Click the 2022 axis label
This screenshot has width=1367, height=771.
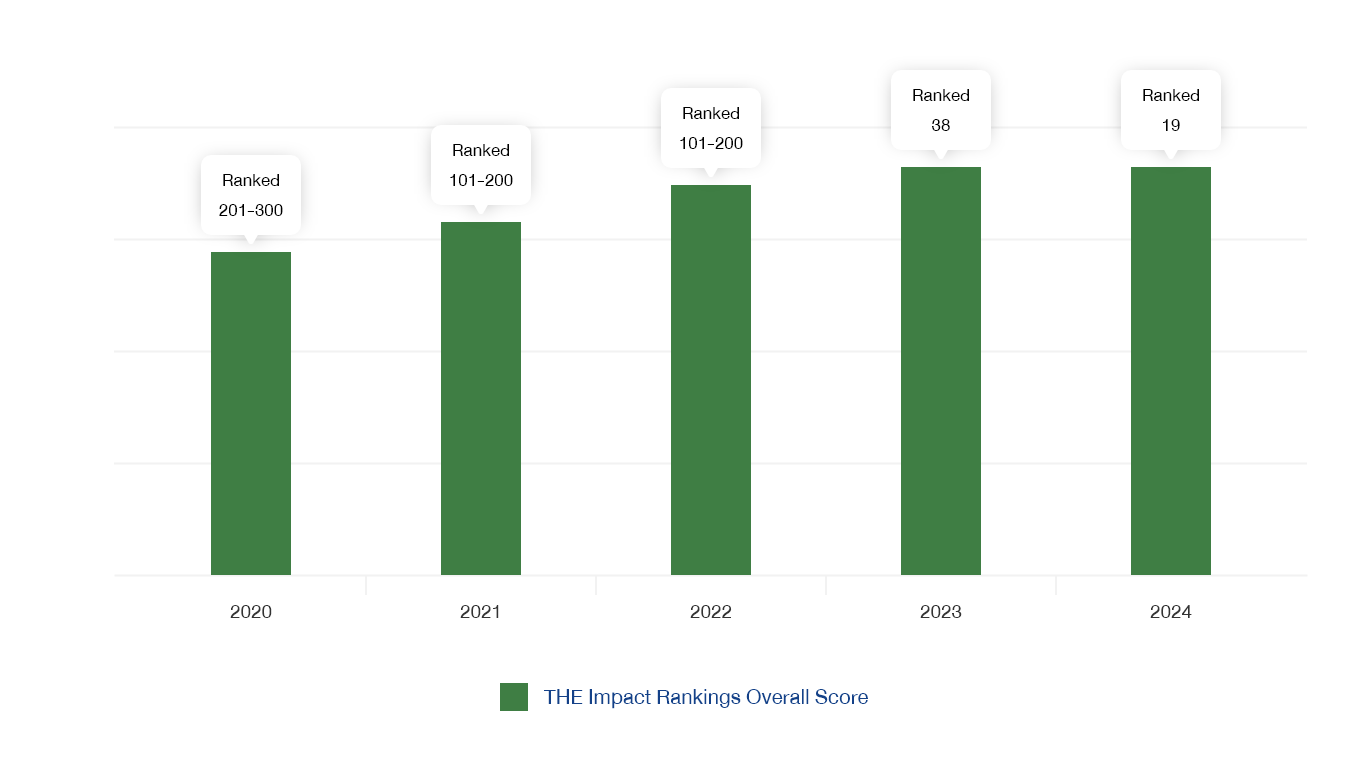click(x=711, y=612)
